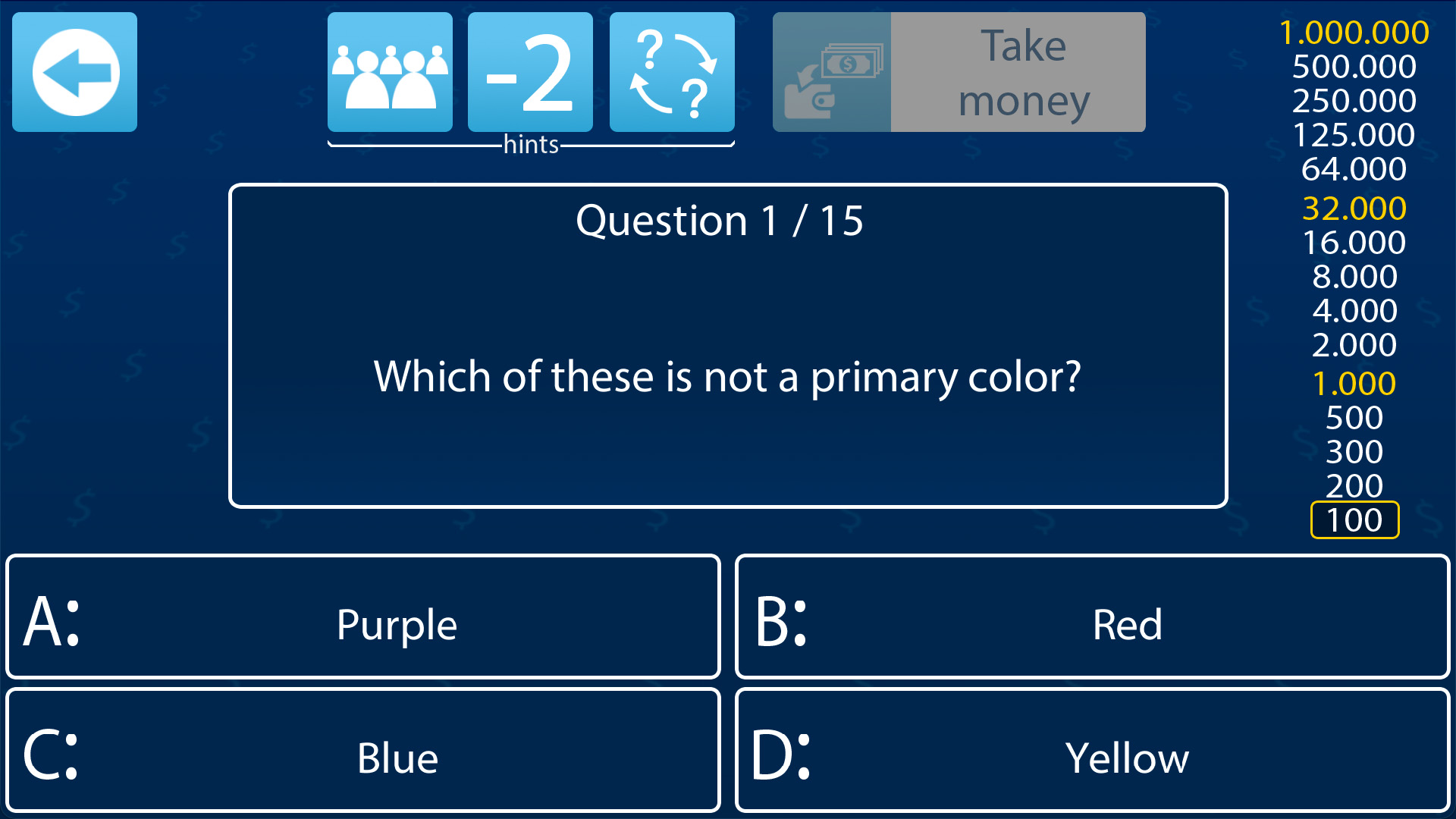Click the back arrow icon

pyautogui.click(x=75, y=72)
